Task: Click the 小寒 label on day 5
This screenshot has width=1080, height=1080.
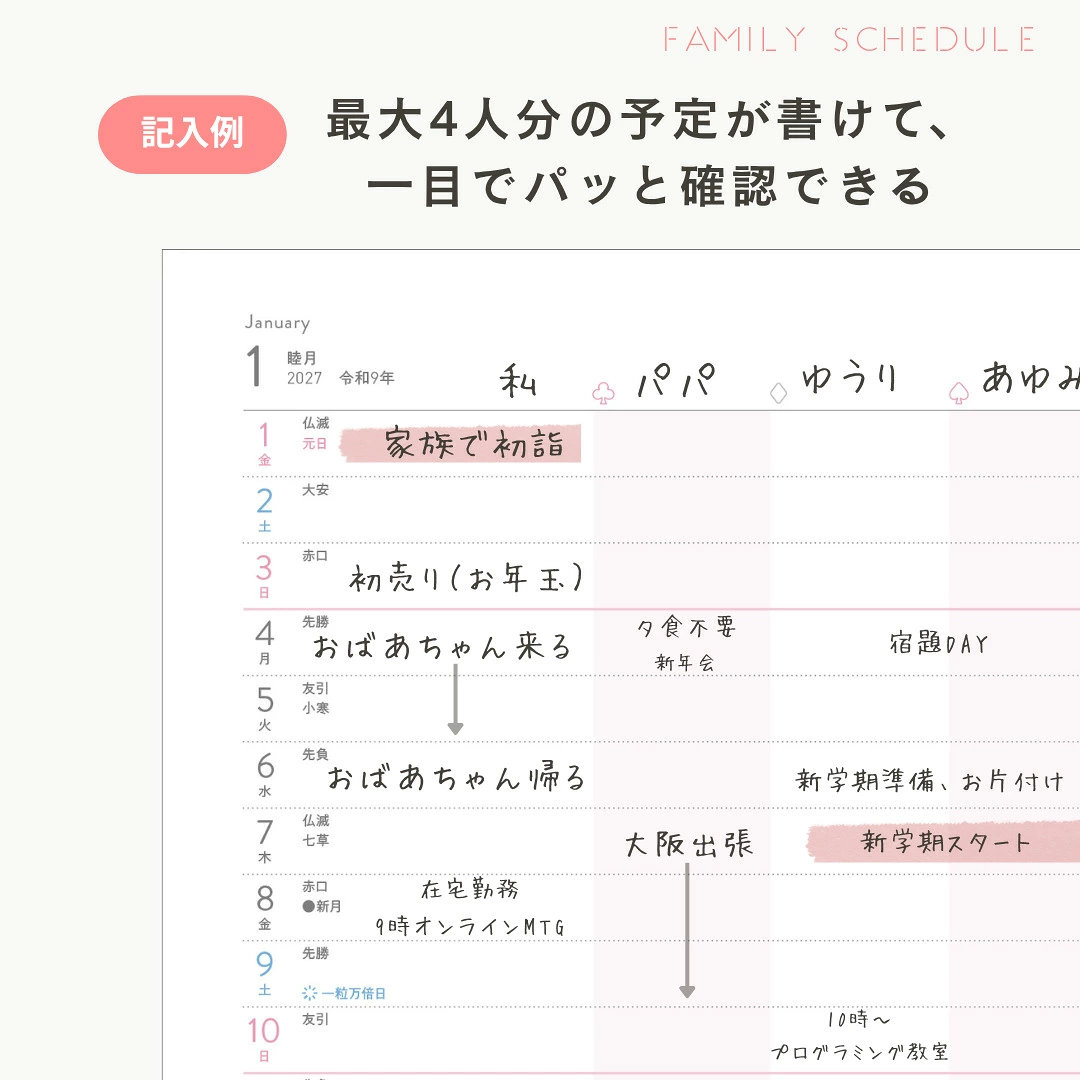Action: point(316,707)
